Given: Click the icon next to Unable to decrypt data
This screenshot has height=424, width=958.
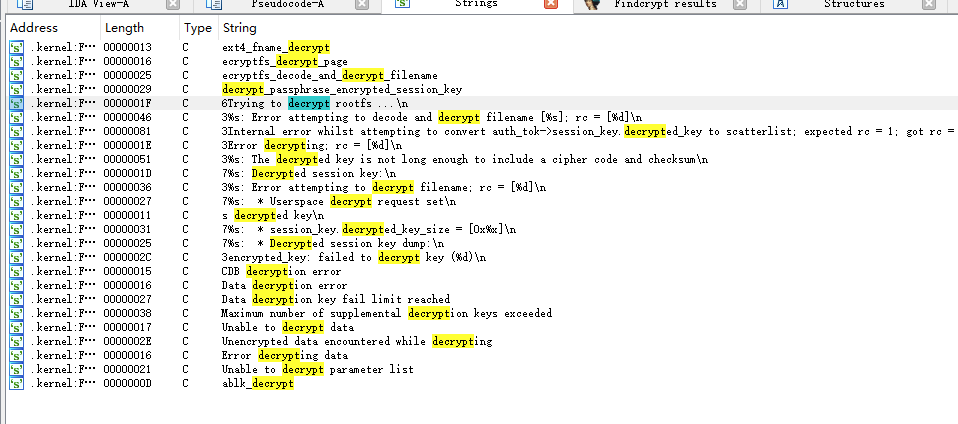Looking at the screenshot, I should coord(16,327).
